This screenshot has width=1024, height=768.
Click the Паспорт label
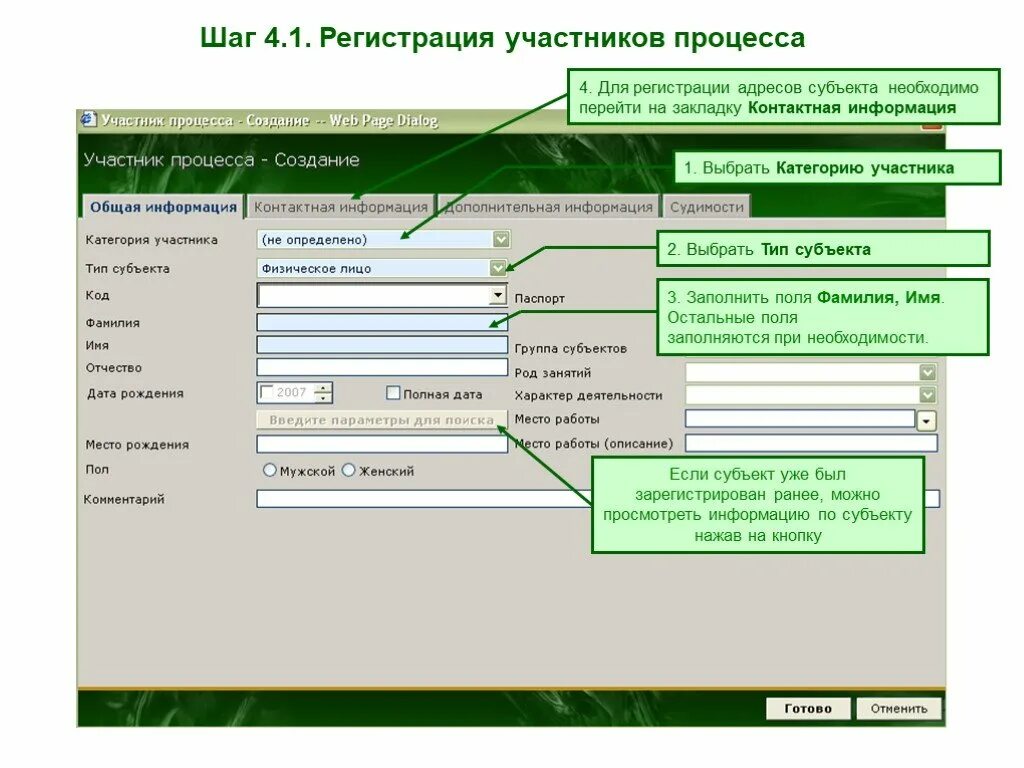pyautogui.click(x=539, y=298)
